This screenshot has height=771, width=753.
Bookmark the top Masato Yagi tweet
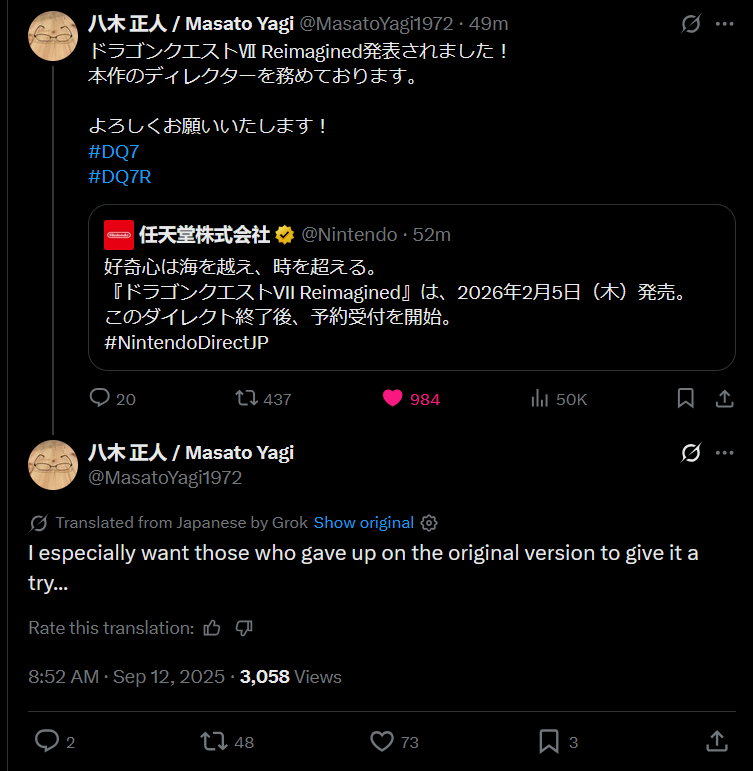coord(686,398)
